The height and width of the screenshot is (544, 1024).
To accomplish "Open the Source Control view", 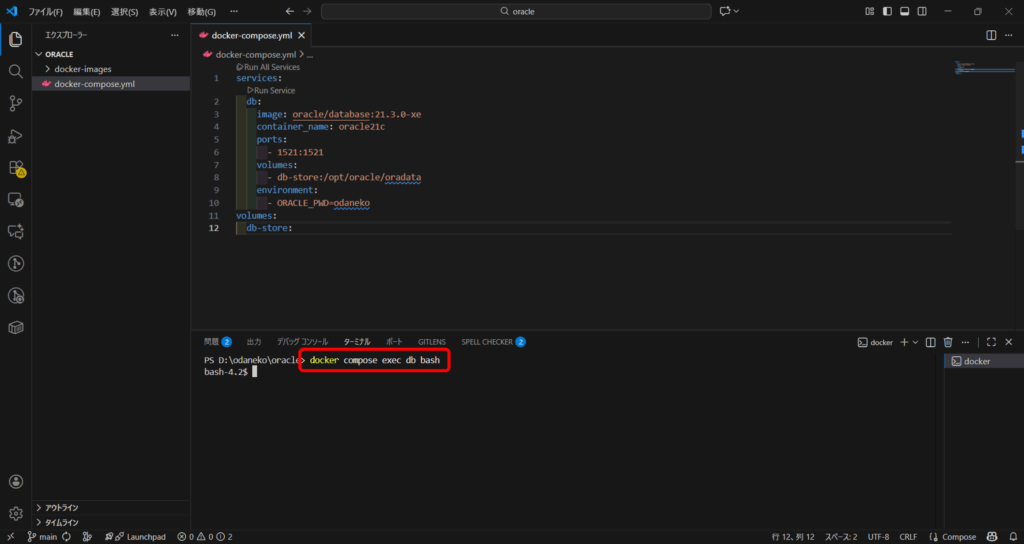I will tap(16, 103).
